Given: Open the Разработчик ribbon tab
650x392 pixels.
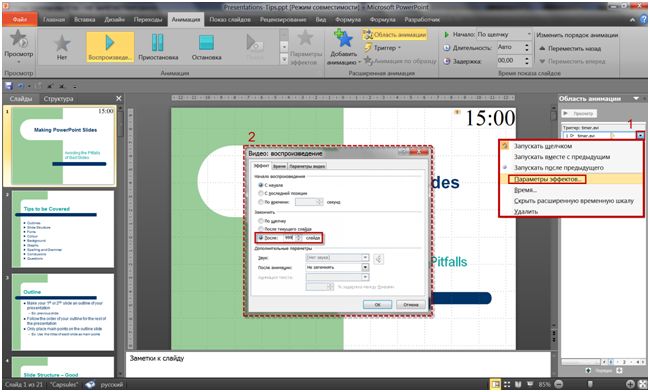Looking at the screenshot, I should pyautogui.click(x=422, y=19).
